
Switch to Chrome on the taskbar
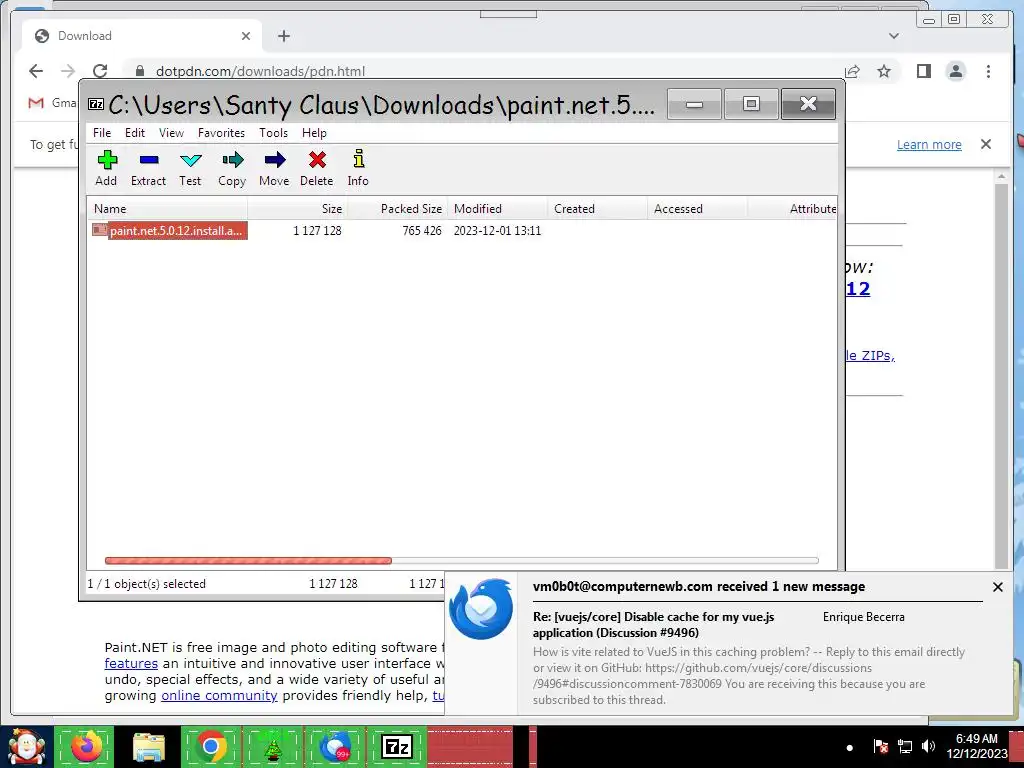211,747
